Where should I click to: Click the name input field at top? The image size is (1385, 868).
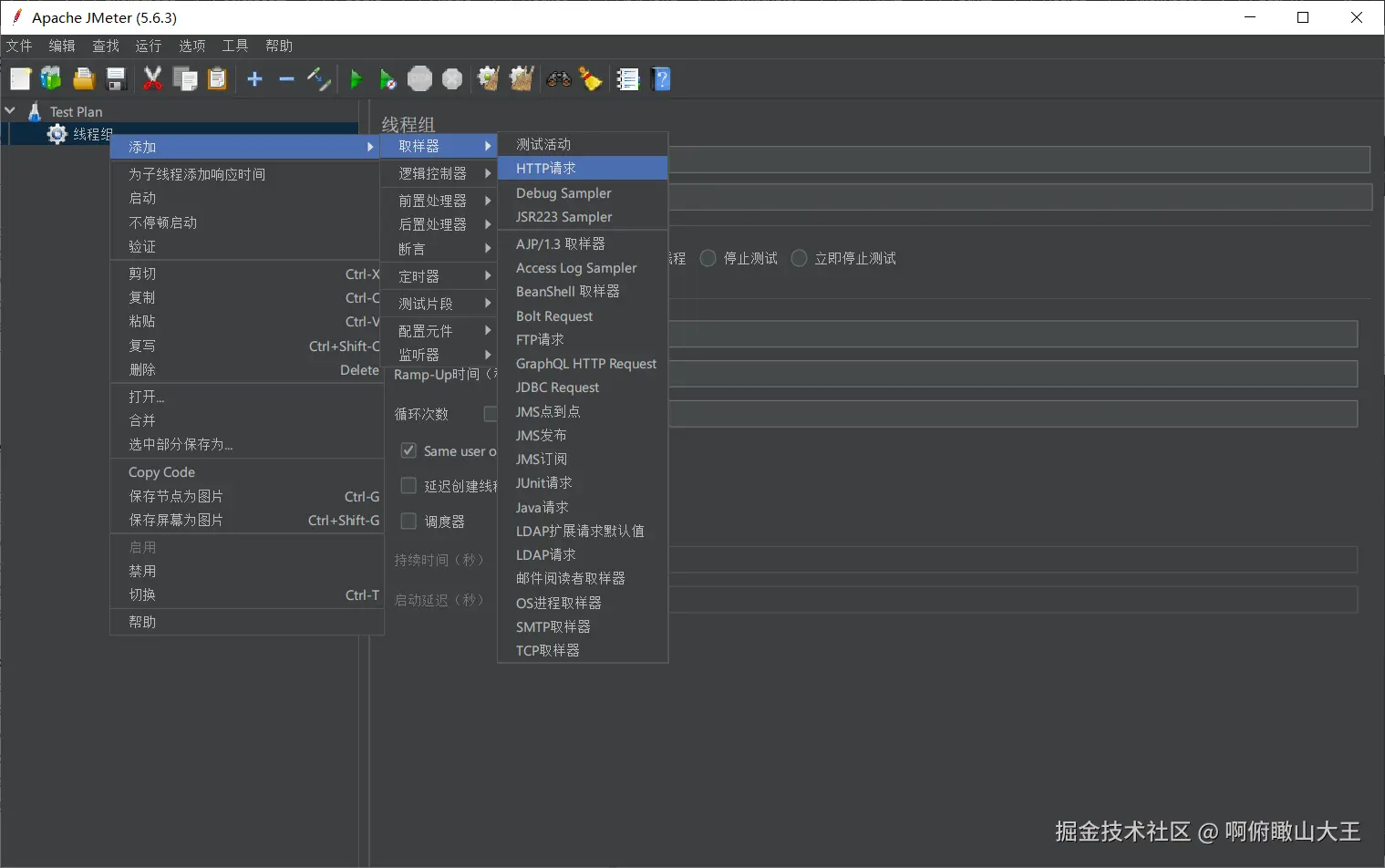point(1019,160)
